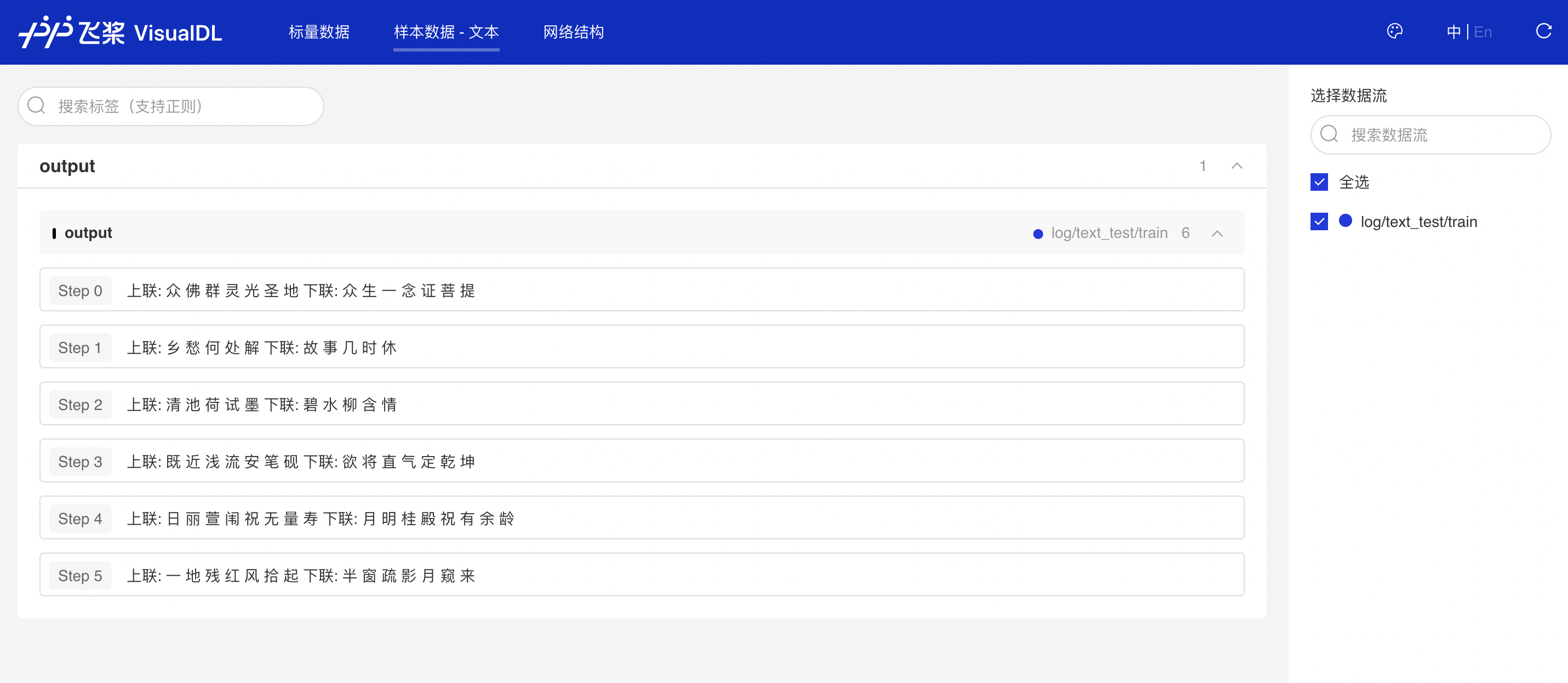Image resolution: width=1568 pixels, height=683 pixels.
Task: Click the log/text_test/train label link
Action: [x=1420, y=221]
